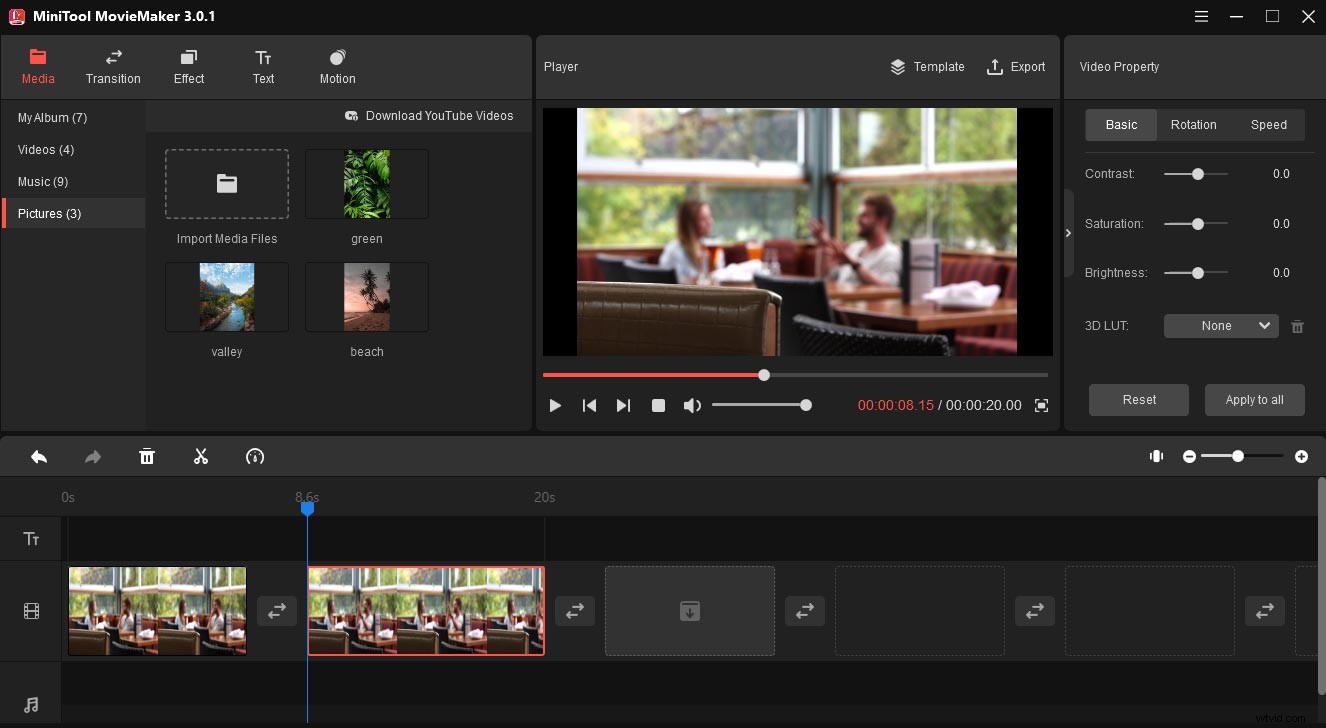Click Download YouTube Videos
This screenshot has width=1326, height=728.
[430, 115]
